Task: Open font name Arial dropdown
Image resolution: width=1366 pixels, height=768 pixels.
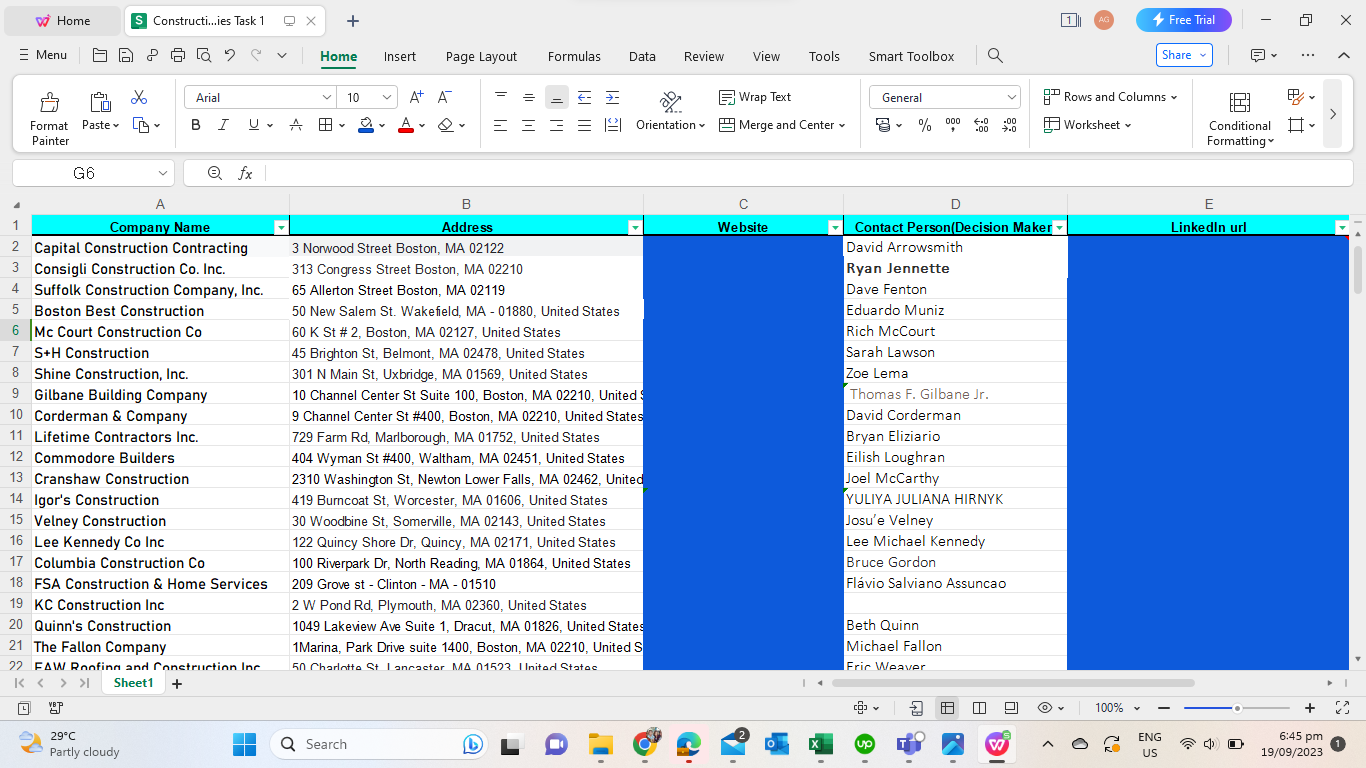Action: pyautogui.click(x=327, y=97)
